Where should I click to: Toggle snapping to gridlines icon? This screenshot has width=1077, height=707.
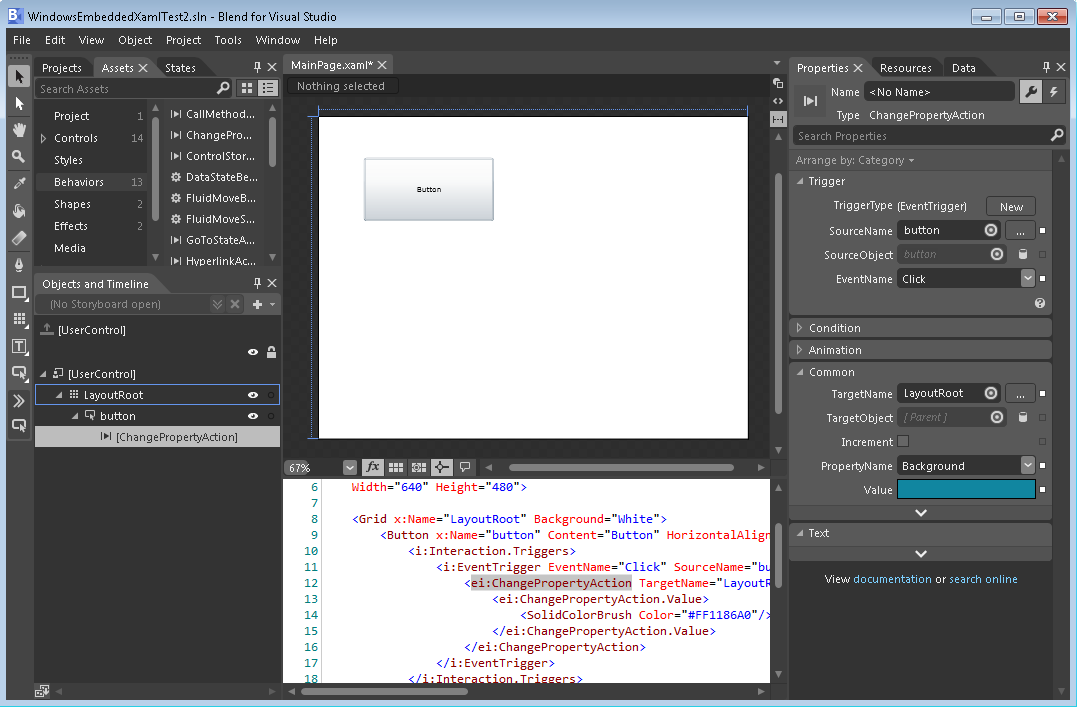point(418,467)
